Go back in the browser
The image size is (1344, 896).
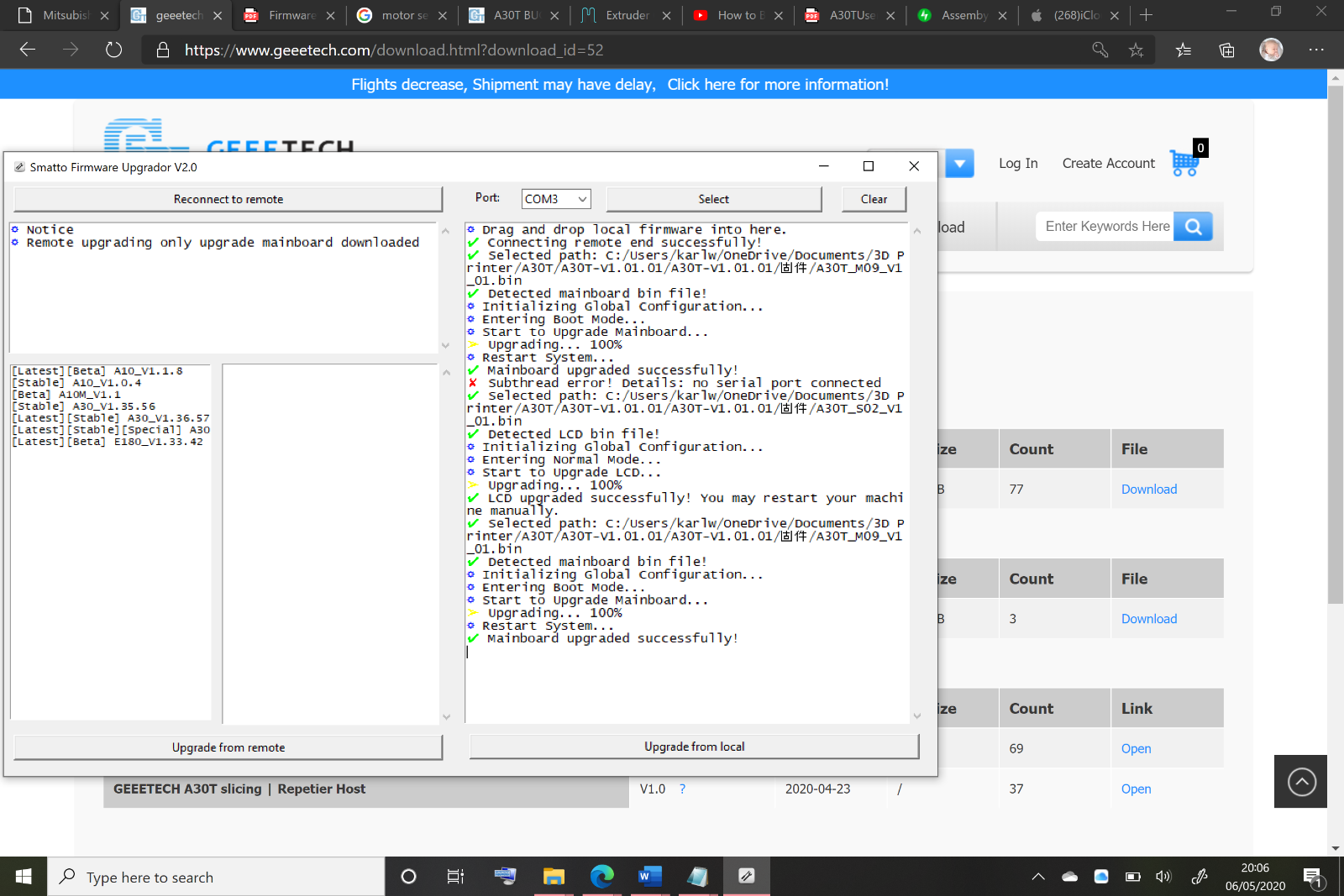(x=28, y=50)
